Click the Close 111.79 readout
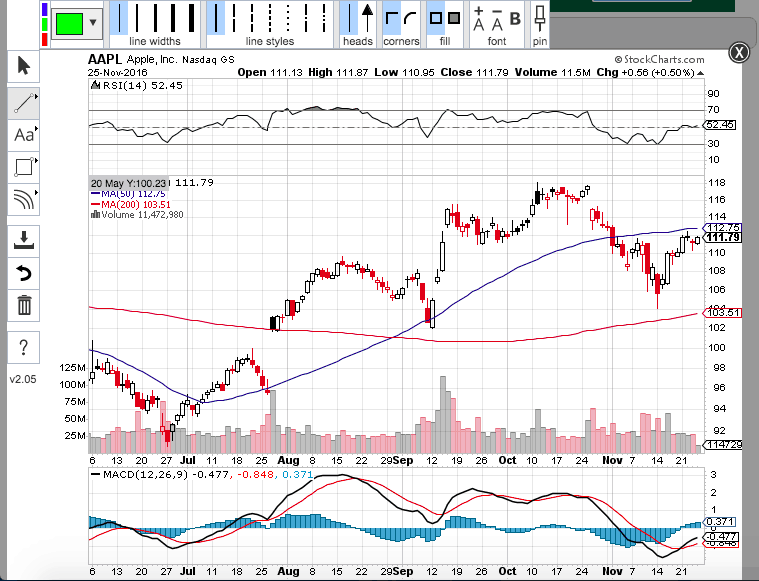 (x=474, y=73)
